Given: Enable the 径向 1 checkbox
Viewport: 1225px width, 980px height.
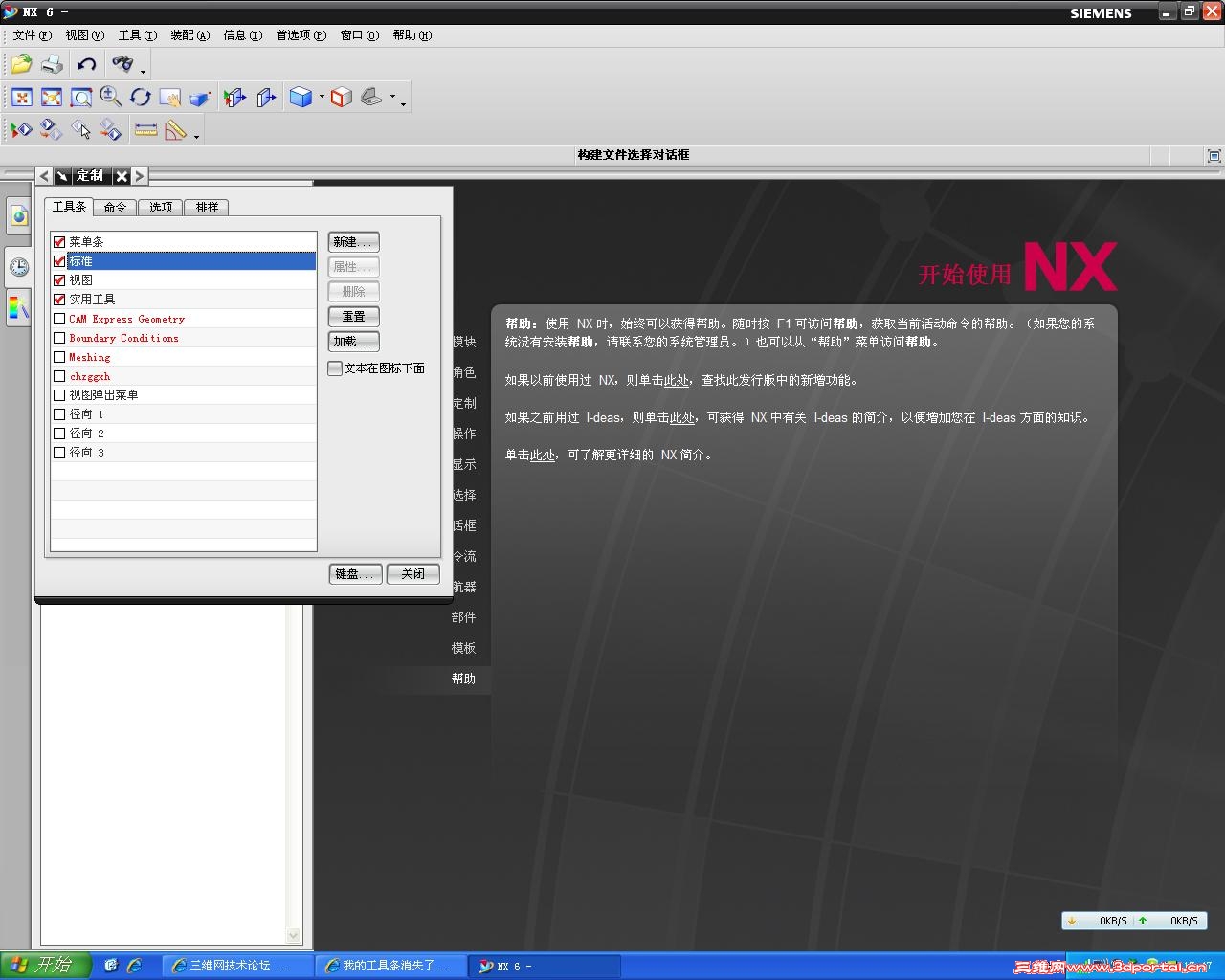Looking at the screenshot, I should [59, 414].
